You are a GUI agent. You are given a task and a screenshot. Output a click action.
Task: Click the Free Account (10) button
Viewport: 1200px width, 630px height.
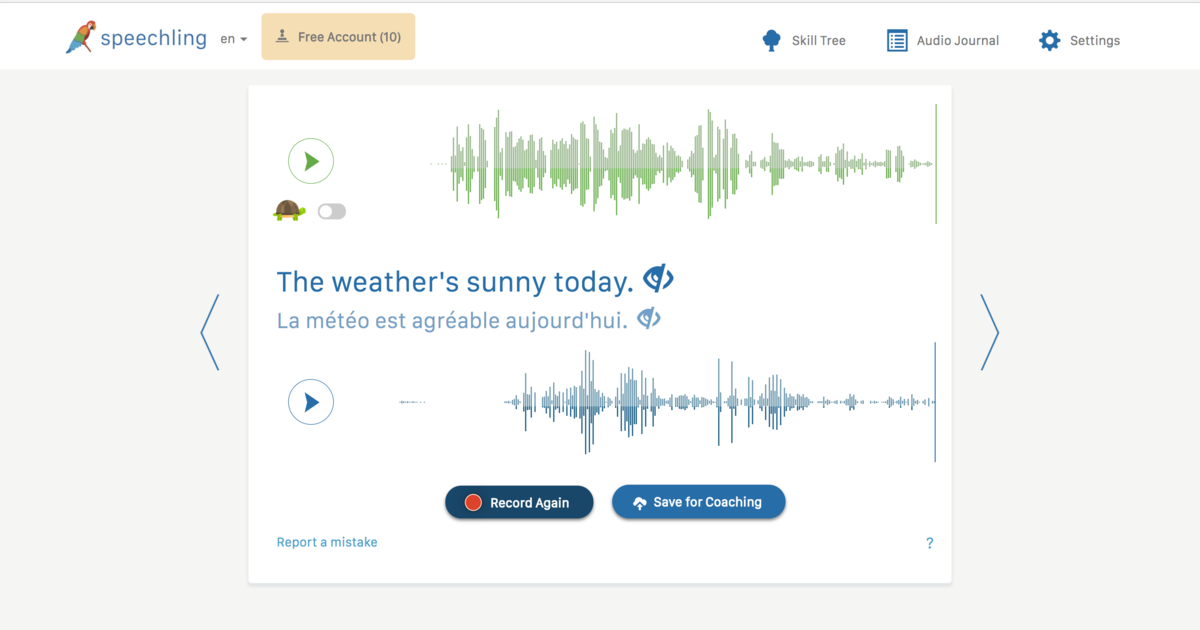point(338,37)
